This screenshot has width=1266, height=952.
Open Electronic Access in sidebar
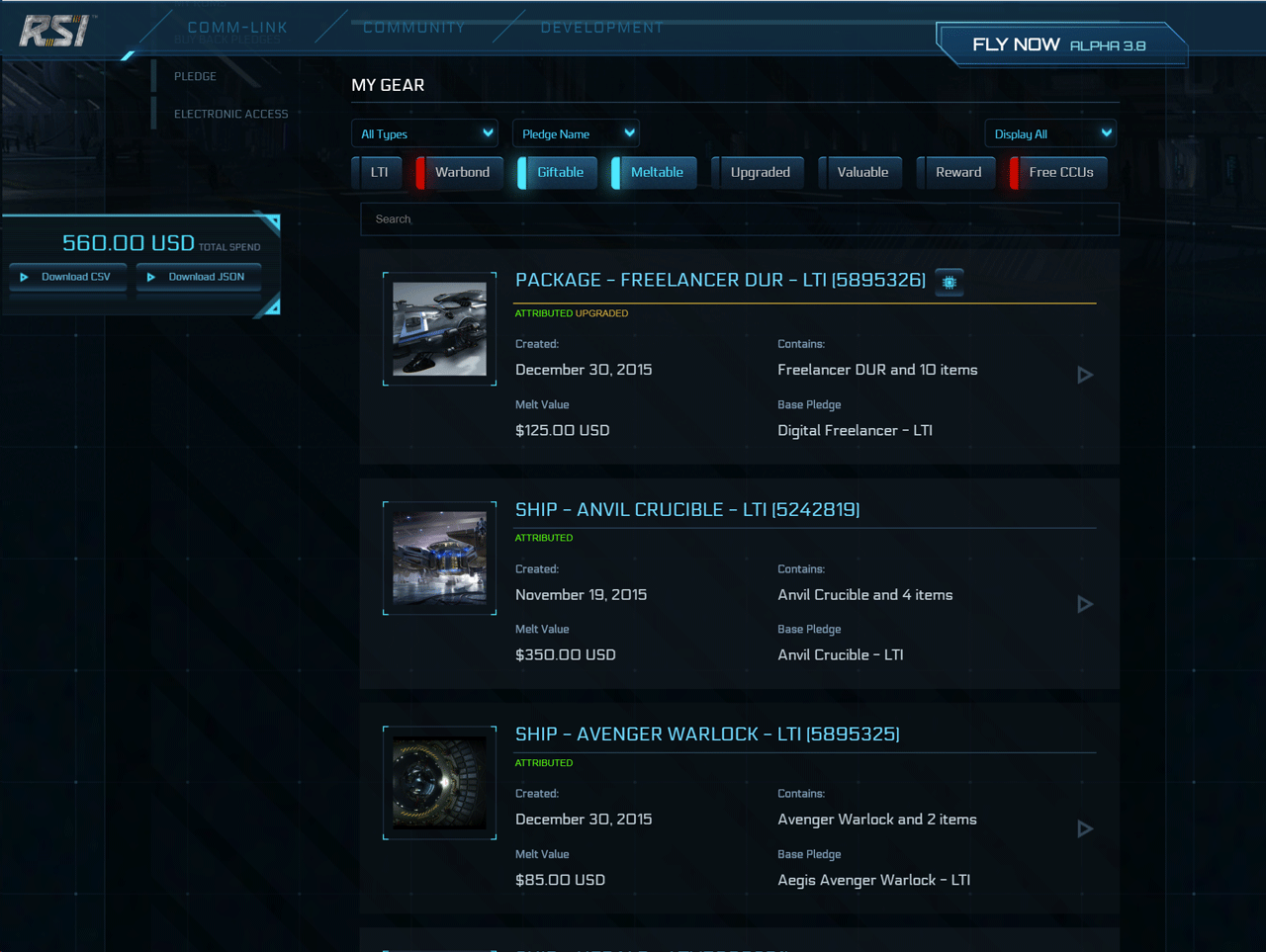pyautogui.click(x=231, y=114)
